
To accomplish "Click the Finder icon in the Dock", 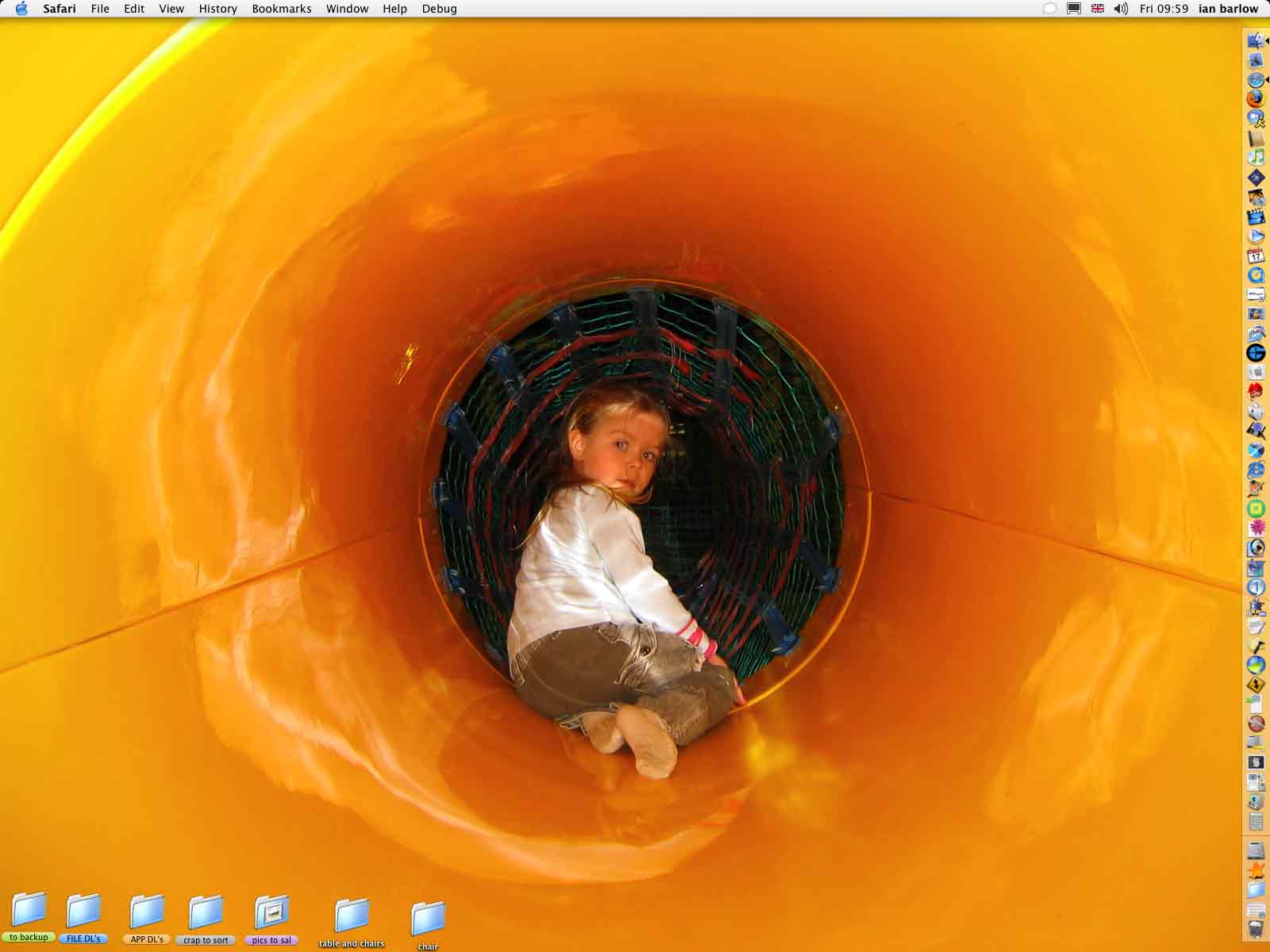I will click(1256, 40).
